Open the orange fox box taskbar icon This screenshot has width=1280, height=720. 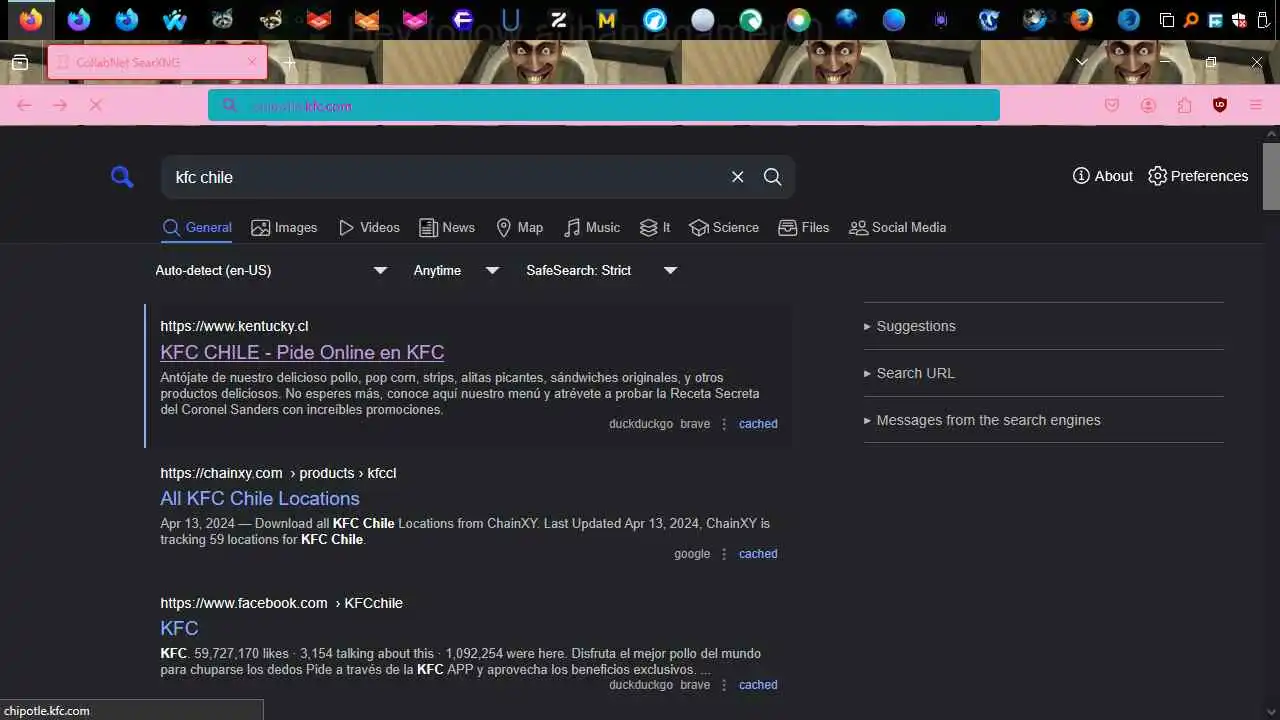367,19
